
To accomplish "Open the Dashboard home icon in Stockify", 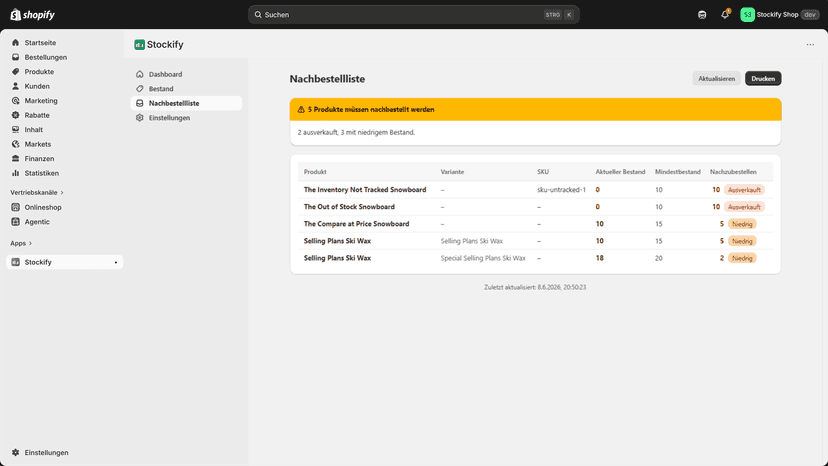I will coord(139,74).
